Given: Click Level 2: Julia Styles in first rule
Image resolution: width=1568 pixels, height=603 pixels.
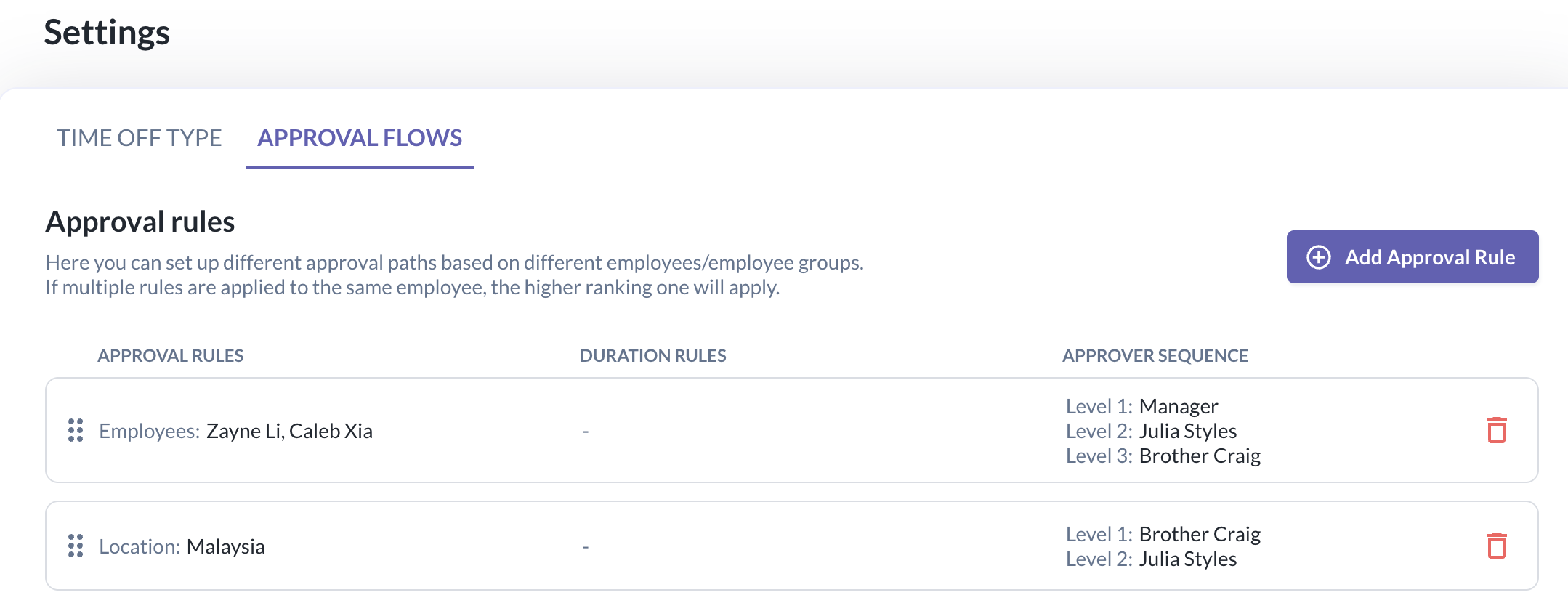Looking at the screenshot, I should 1151,431.
